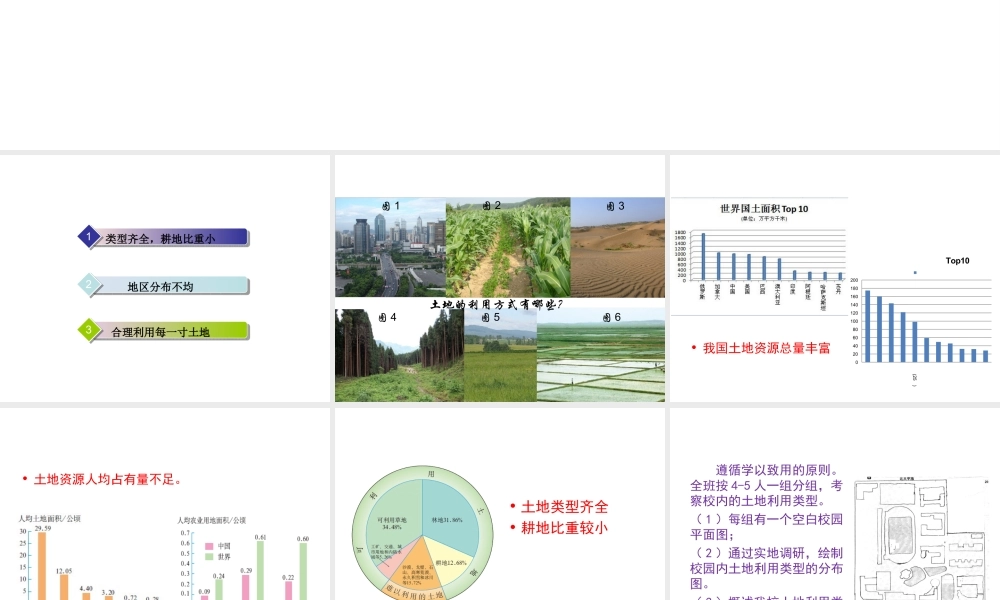The height and width of the screenshot is (600, 1000).
Task: Open the city skyline photo labeled 图1
Action: click(390, 247)
